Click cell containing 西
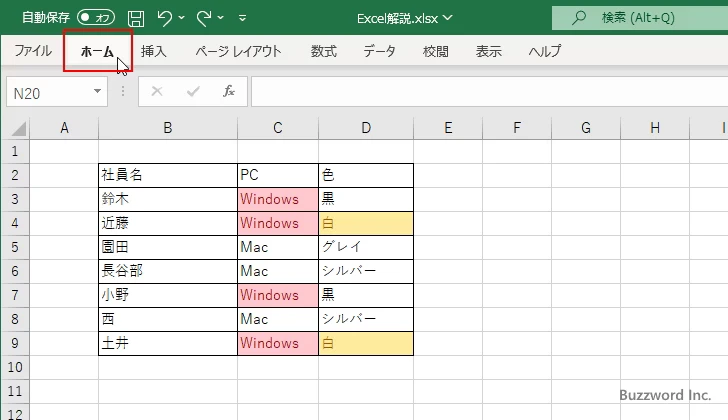728x420 pixels. pyautogui.click(x=168, y=319)
